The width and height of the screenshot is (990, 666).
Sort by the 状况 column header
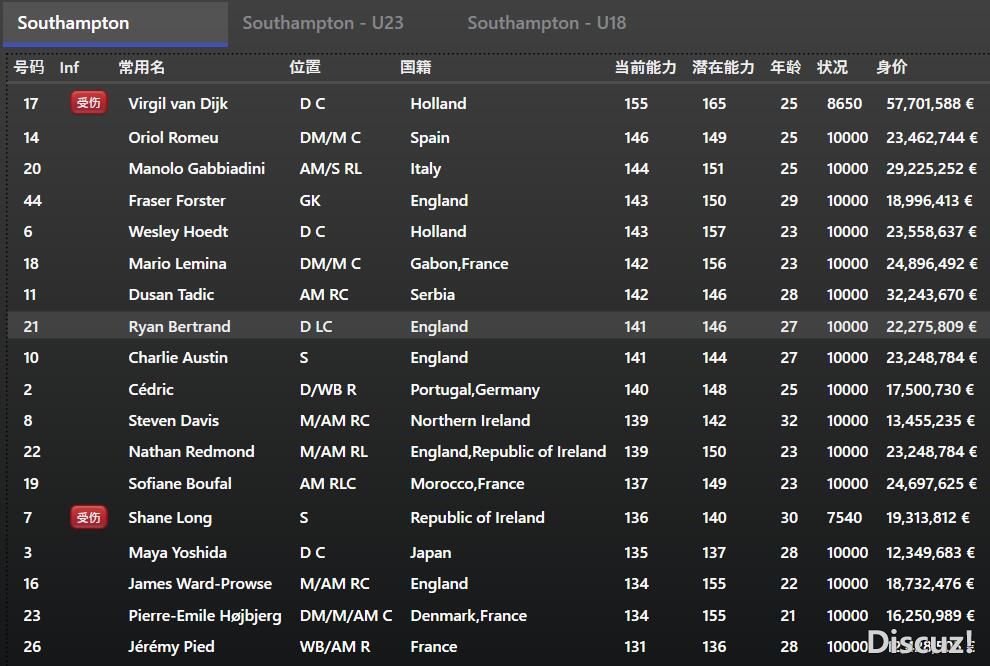point(832,68)
